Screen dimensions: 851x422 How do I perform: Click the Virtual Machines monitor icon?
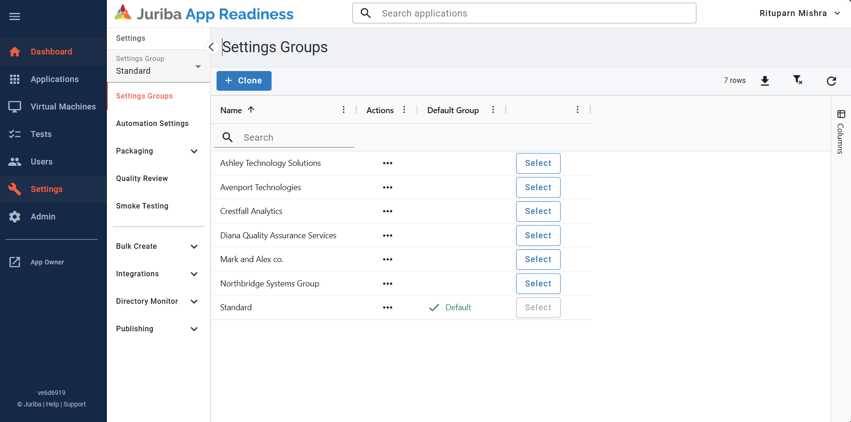15,107
